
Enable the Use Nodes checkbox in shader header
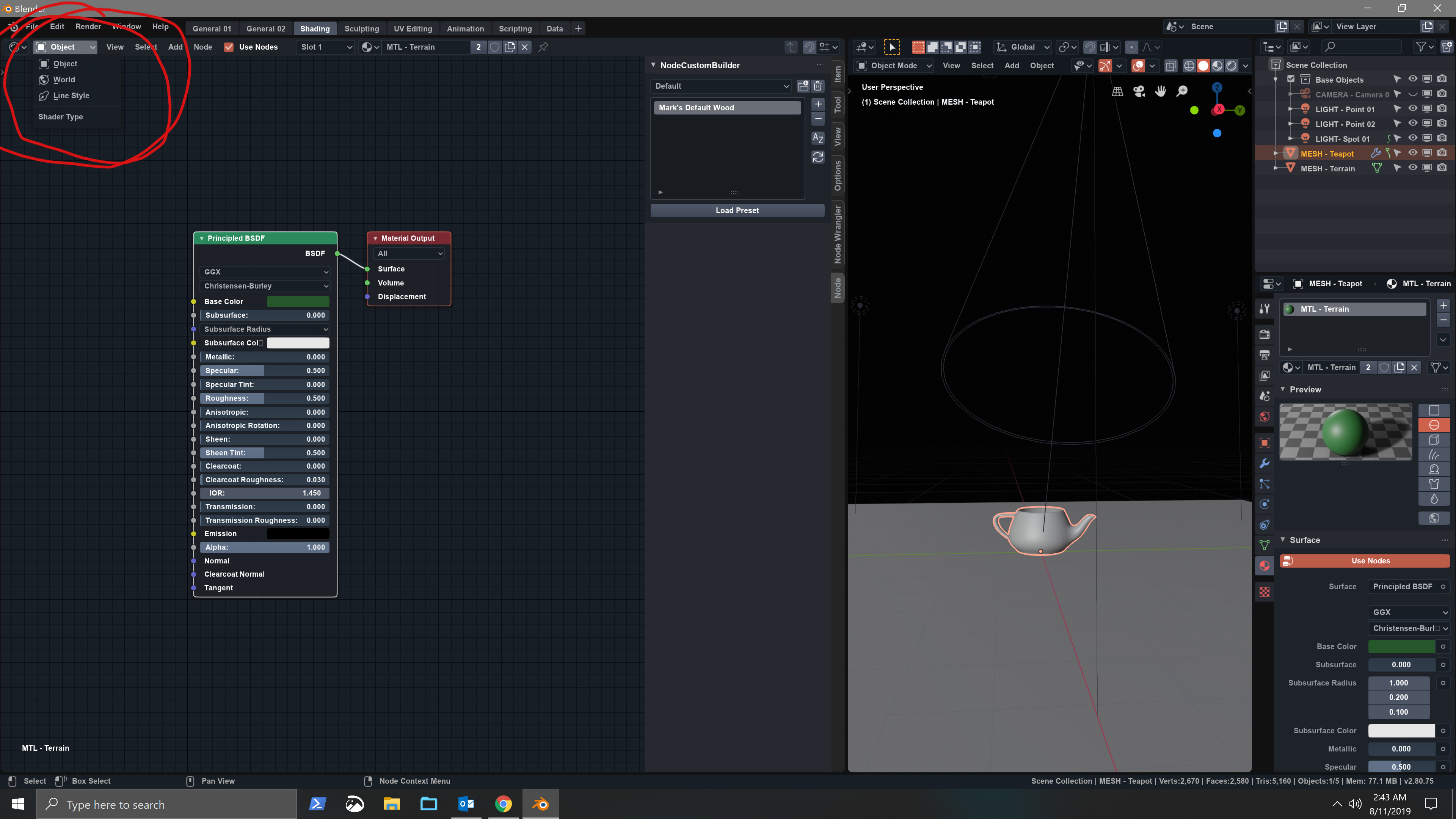[x=229, y=47]
